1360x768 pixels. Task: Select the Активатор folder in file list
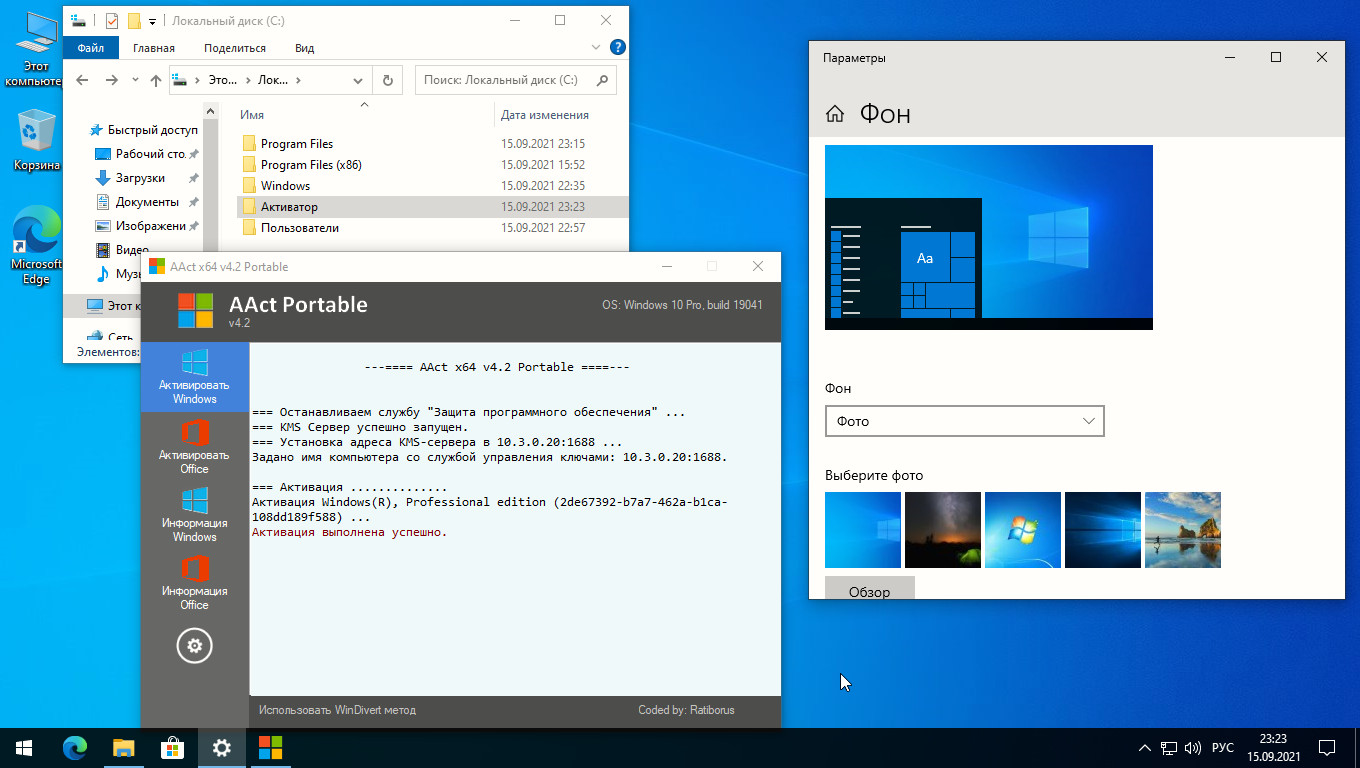click(x=289, y=207)
